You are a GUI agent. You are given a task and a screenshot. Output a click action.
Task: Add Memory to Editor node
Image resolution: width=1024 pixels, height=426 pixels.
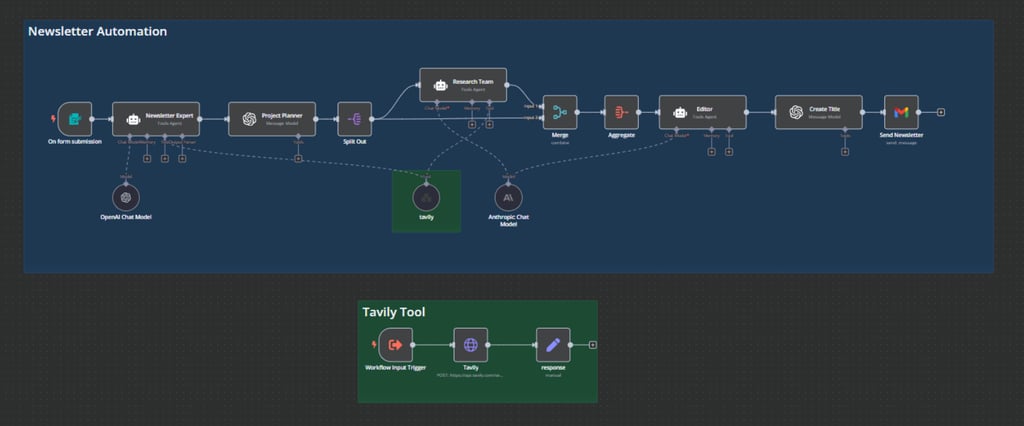point(711,152)
